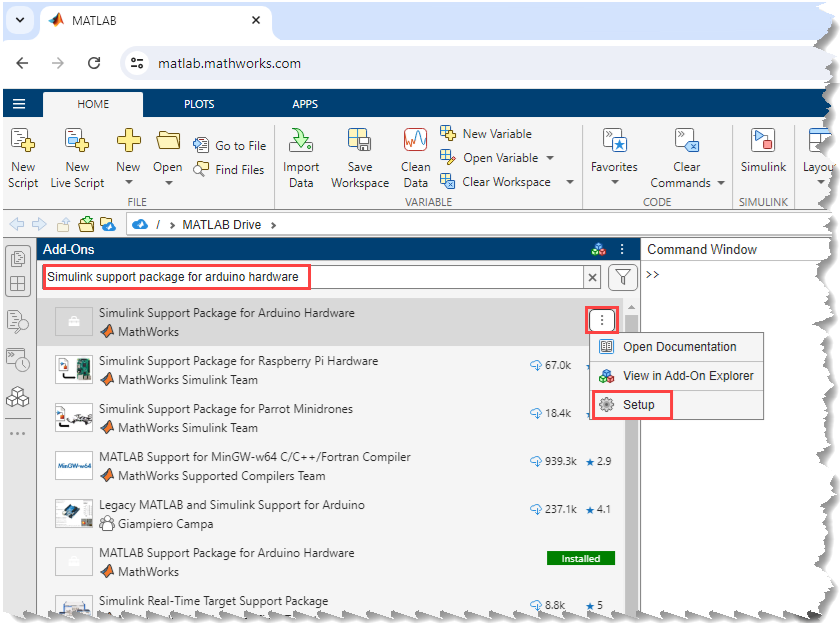Click the filter funnel icon in Add-Ons
The image size is (840, 623).
[x=623, y=277]
